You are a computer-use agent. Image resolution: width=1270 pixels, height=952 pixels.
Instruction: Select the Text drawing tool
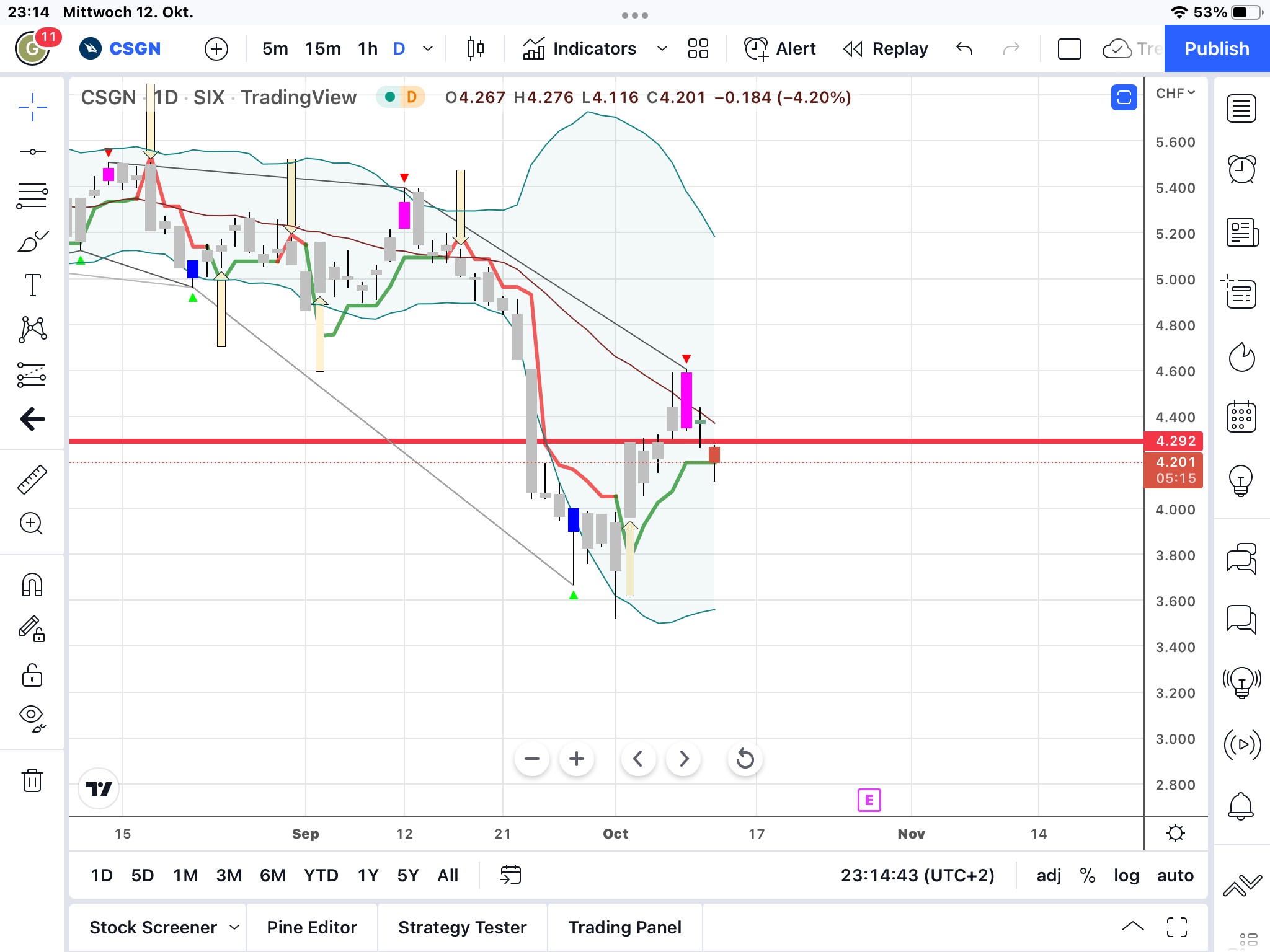point(32,286)
